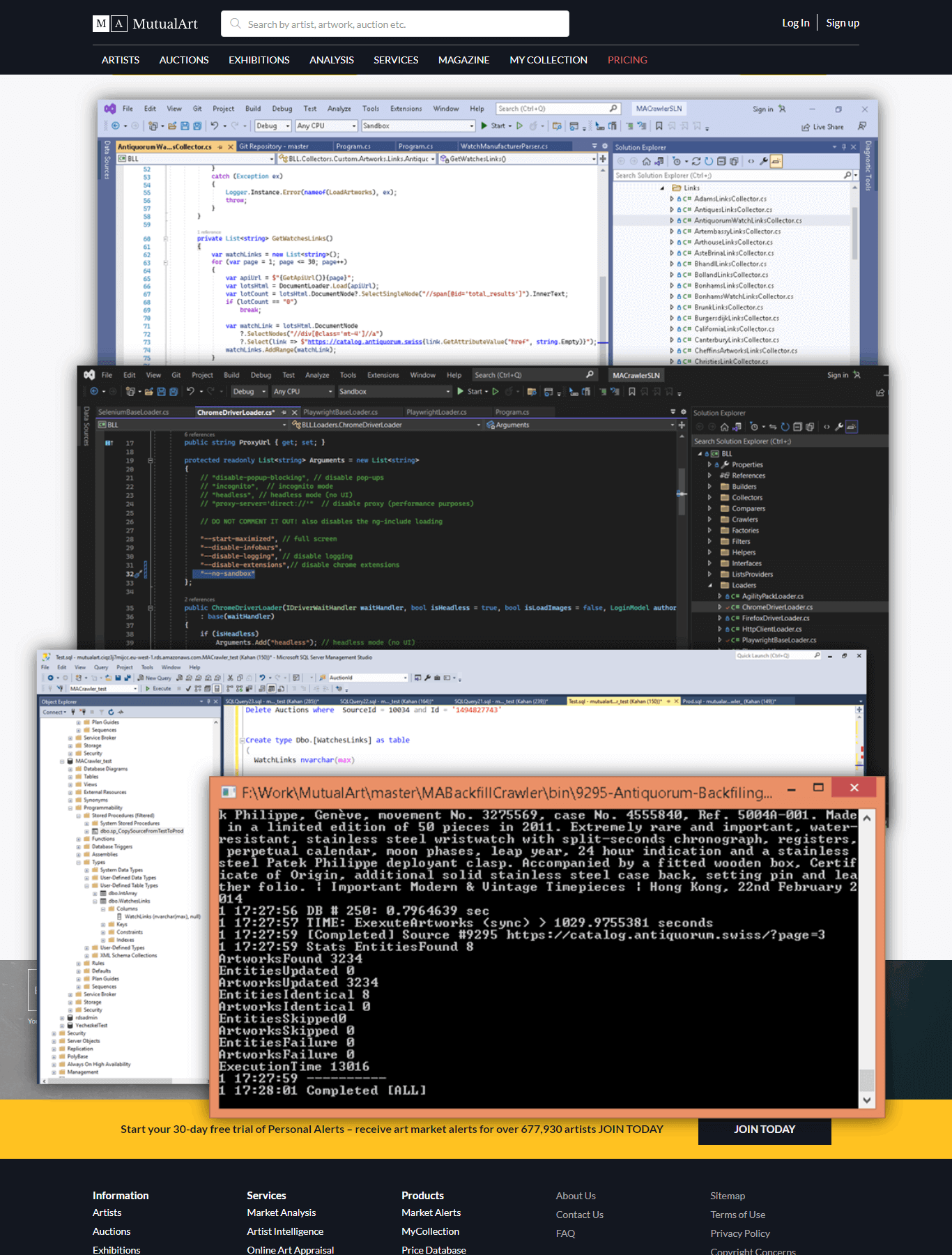Click the MutualArt logo
The width and height of the screenshot is (952, 1255).
(x=145, y=24)
